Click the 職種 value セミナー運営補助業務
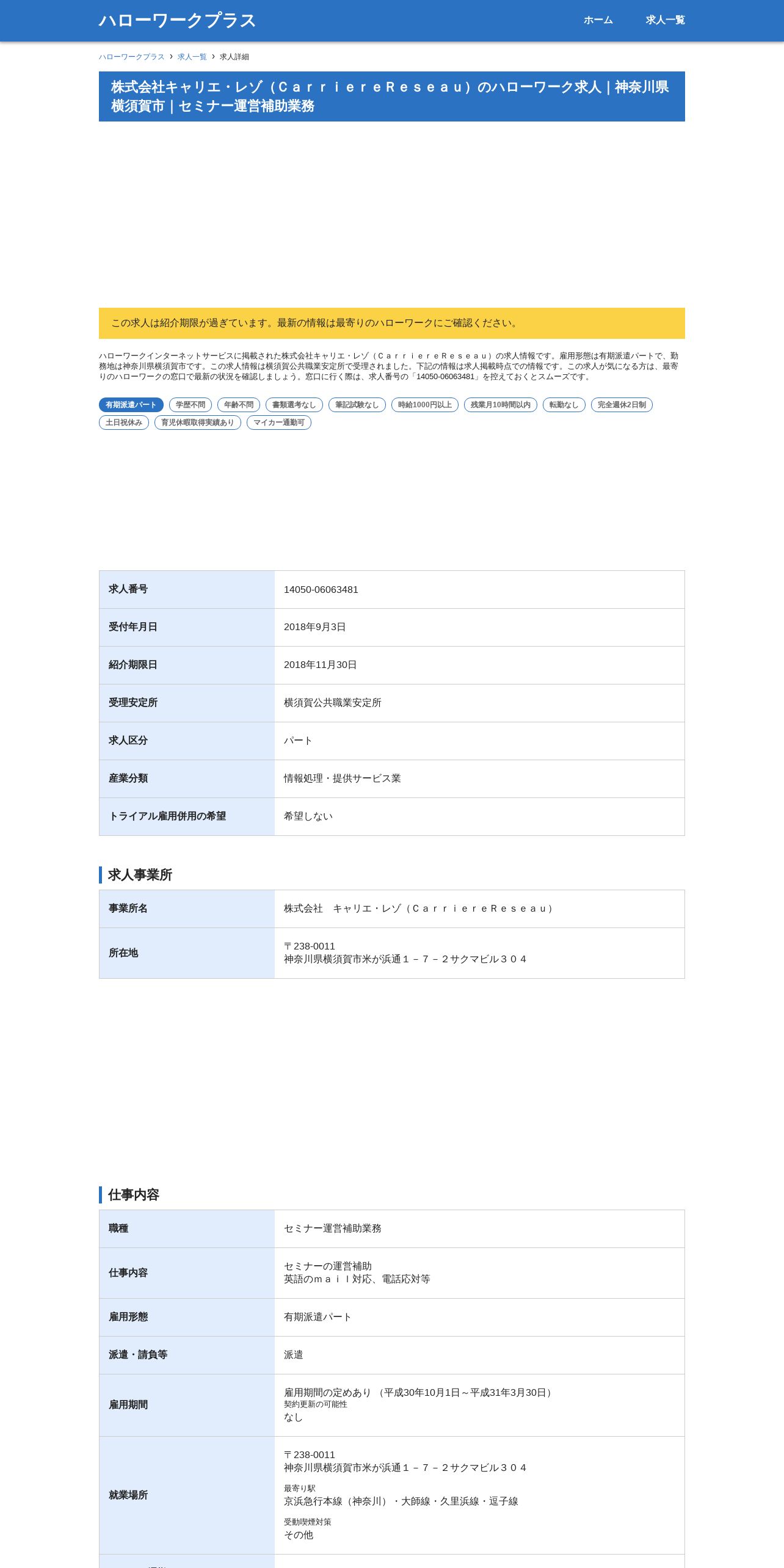Viewport: 784px width, 1568px height. [333, 1229]
